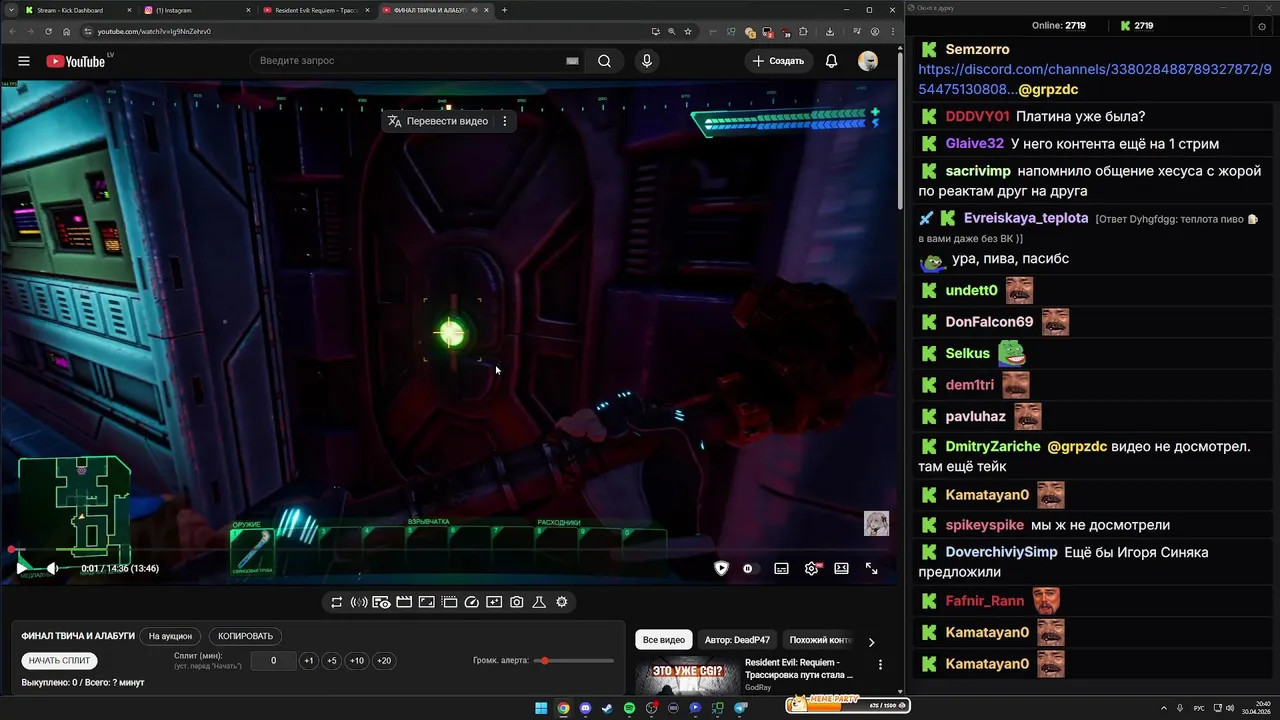
Task: Expand chips with right arrow
Action: (871, 642)
